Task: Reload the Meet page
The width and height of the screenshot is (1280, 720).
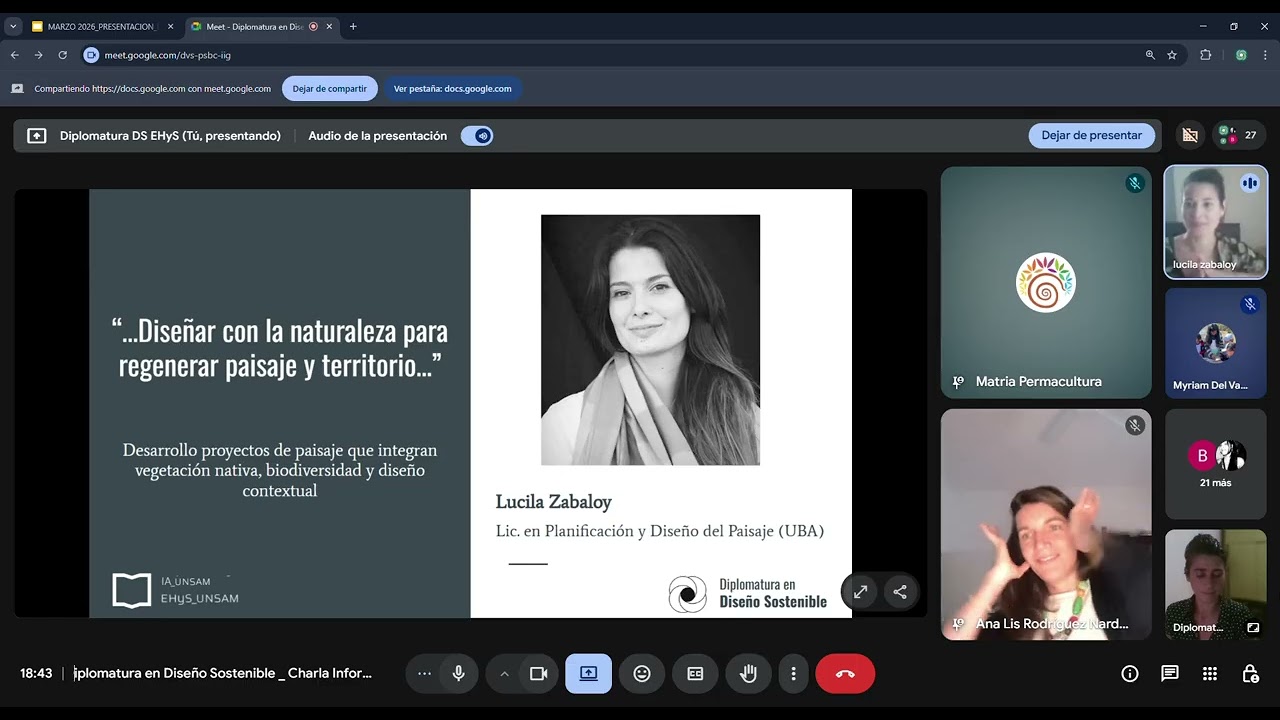Action: pos(62,55)
